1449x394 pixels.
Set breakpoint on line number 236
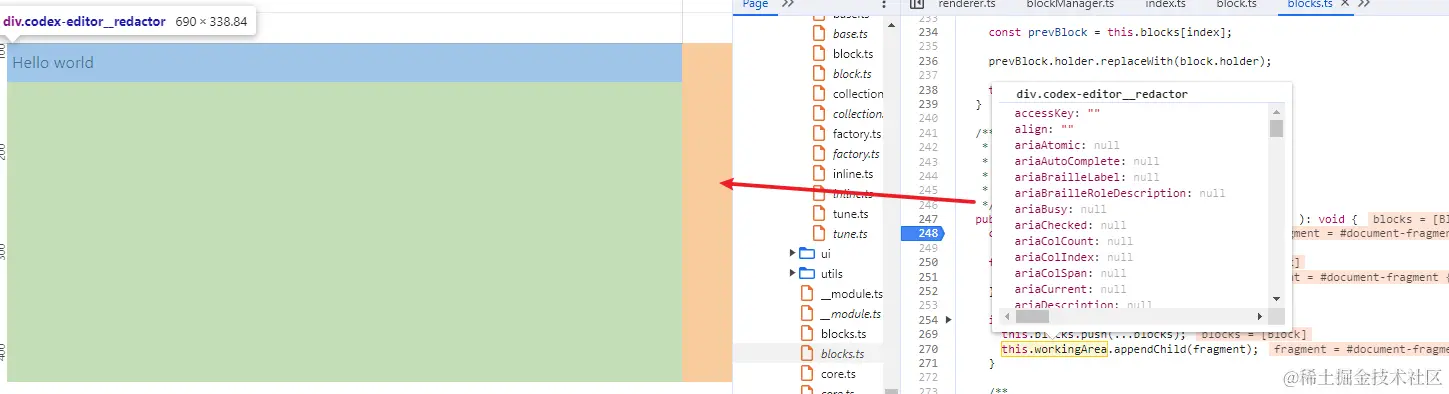click(x=929, y=61)
